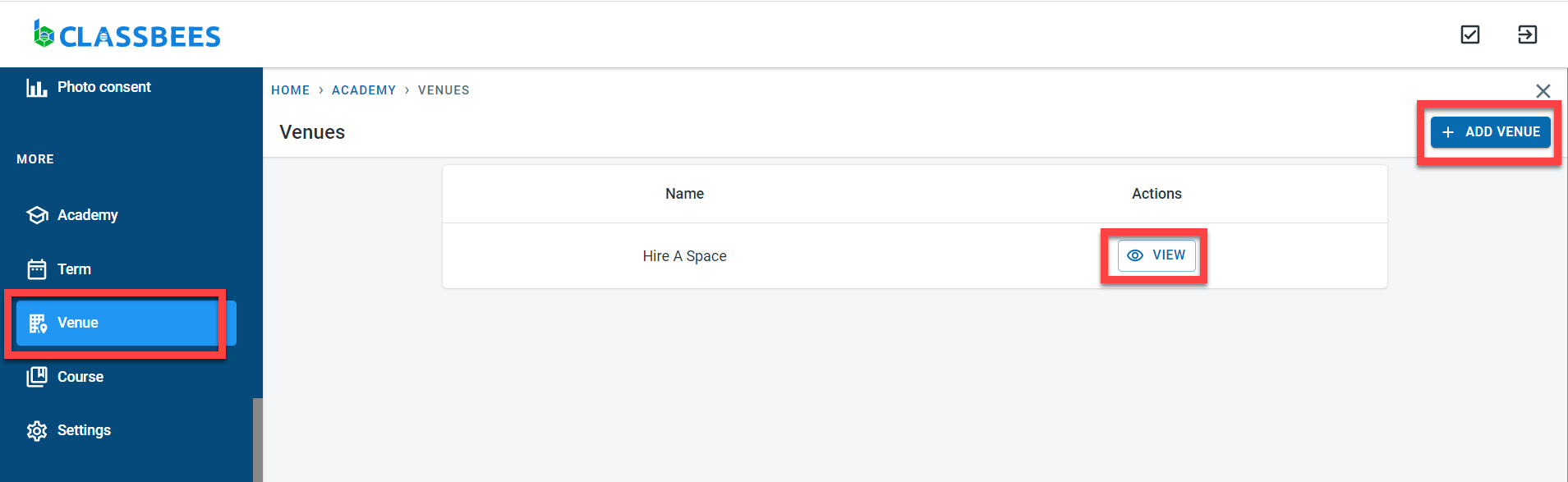
Task: Click the eye icon in View button
Action: [1135, 255]
